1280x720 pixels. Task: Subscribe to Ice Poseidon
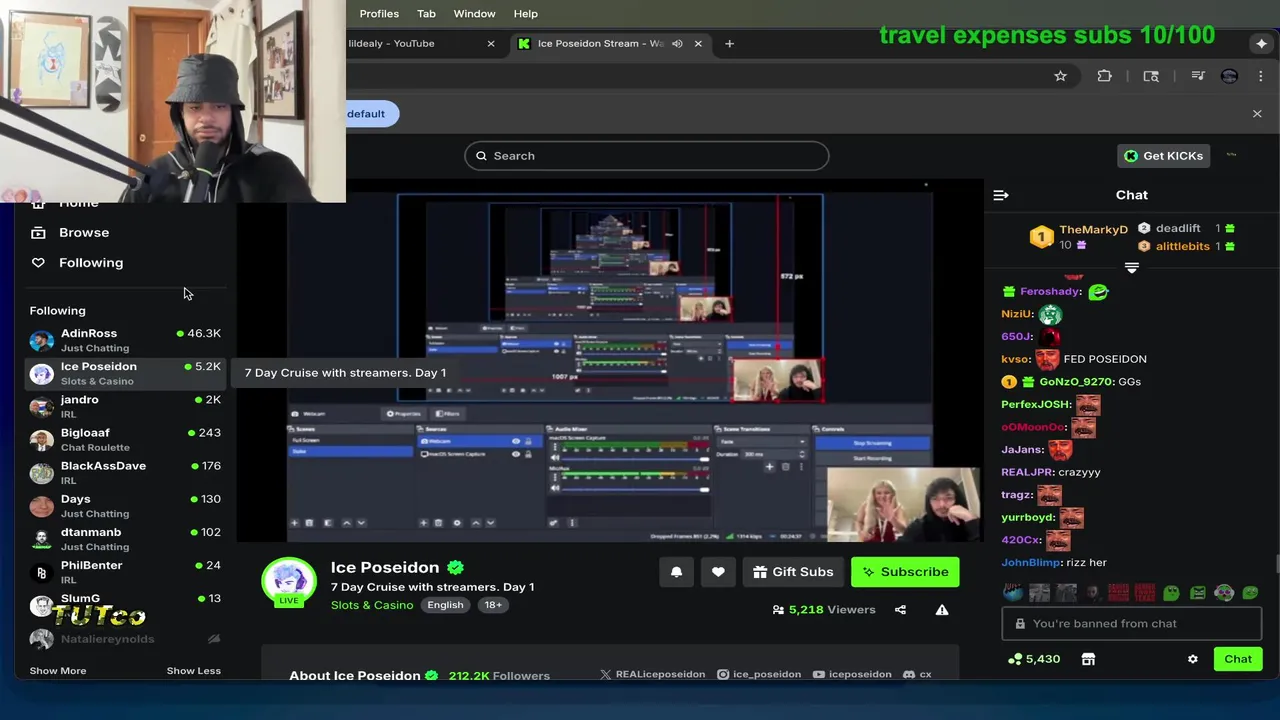(x=905, y=572)
